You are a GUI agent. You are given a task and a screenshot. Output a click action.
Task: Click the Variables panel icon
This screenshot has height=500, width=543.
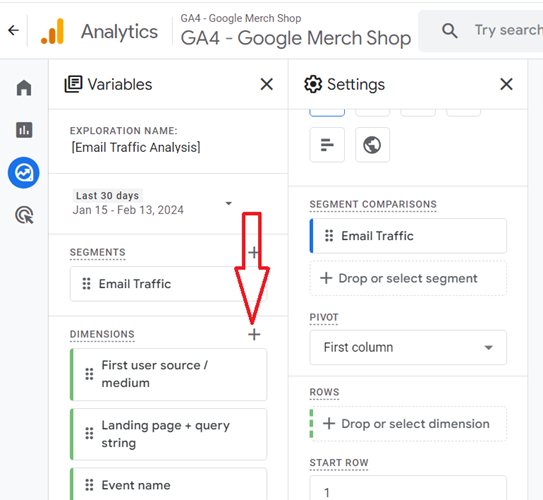click(x=73, y=84)
